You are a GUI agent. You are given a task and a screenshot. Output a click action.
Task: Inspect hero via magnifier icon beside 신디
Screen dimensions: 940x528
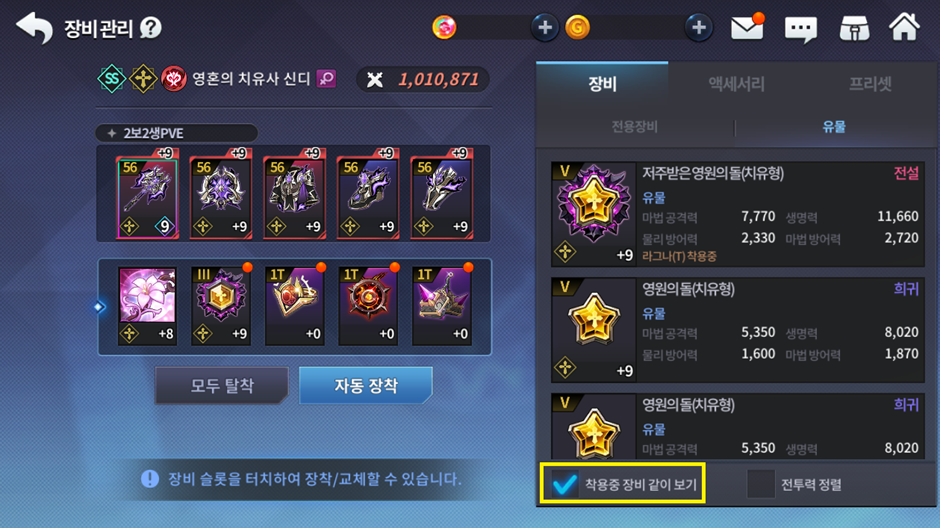pyautogui.click(x=326, y=79)
